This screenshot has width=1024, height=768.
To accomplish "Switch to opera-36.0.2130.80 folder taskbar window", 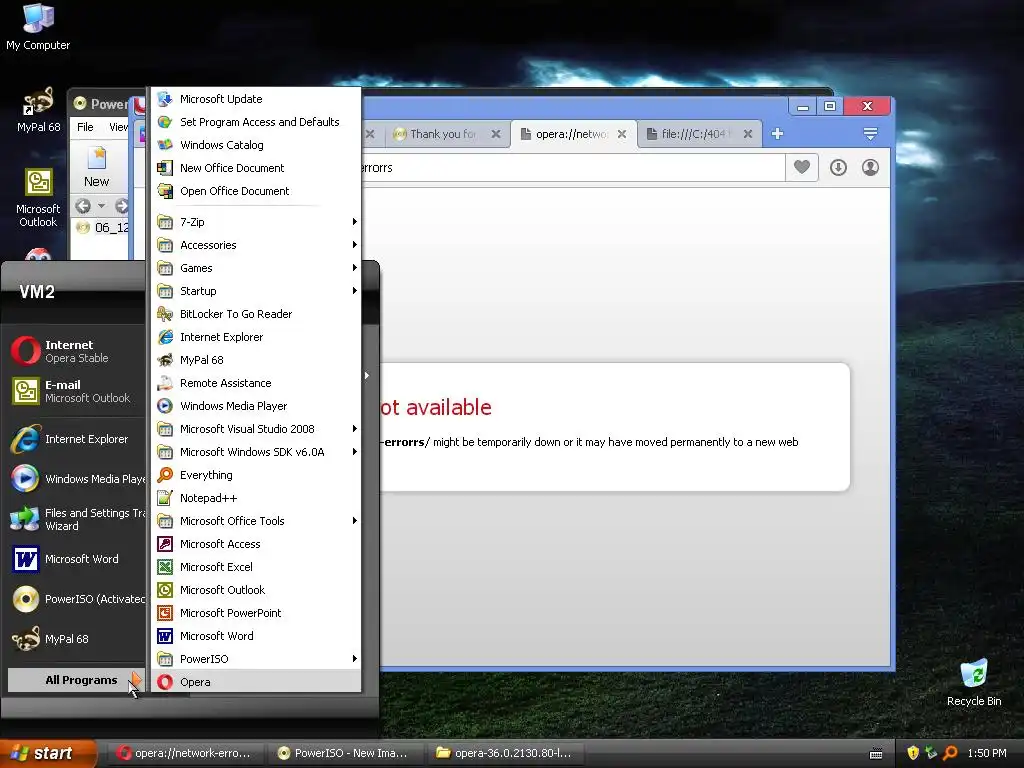I will pos(505,753).
